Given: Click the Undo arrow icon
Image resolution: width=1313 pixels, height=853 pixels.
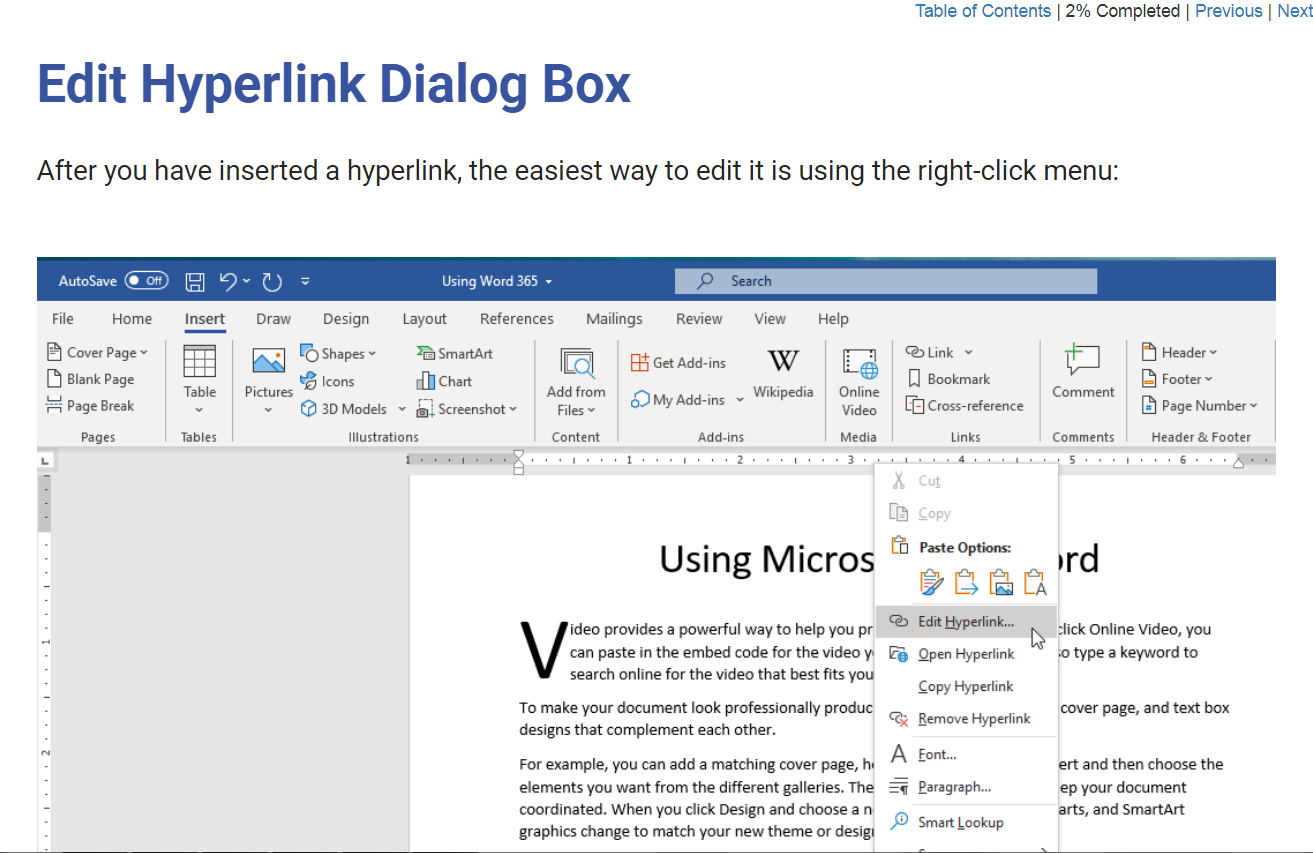Looking at the screenshot, I should click(x=228, y=281).
